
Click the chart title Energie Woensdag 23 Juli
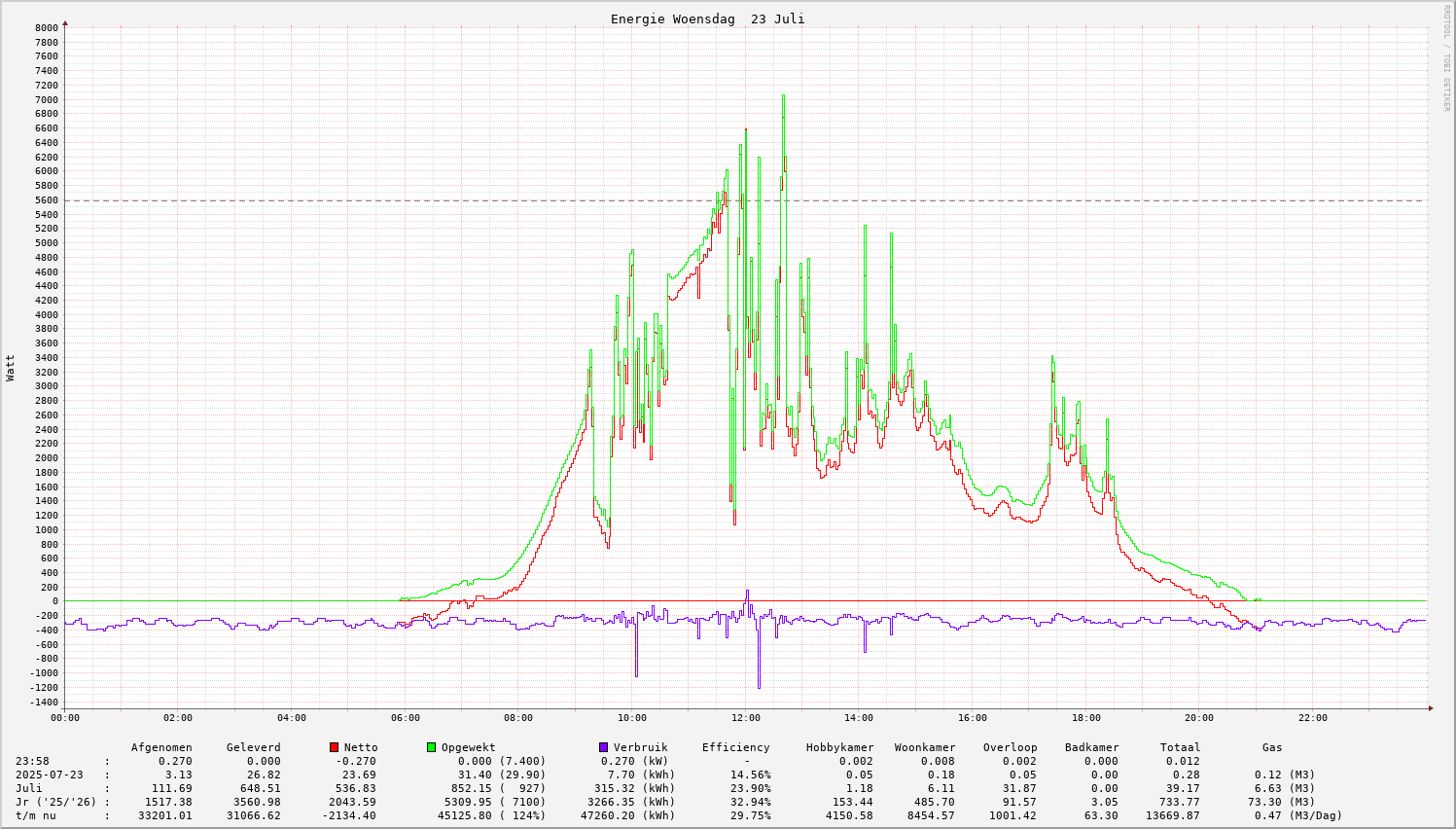click(707, 19)
